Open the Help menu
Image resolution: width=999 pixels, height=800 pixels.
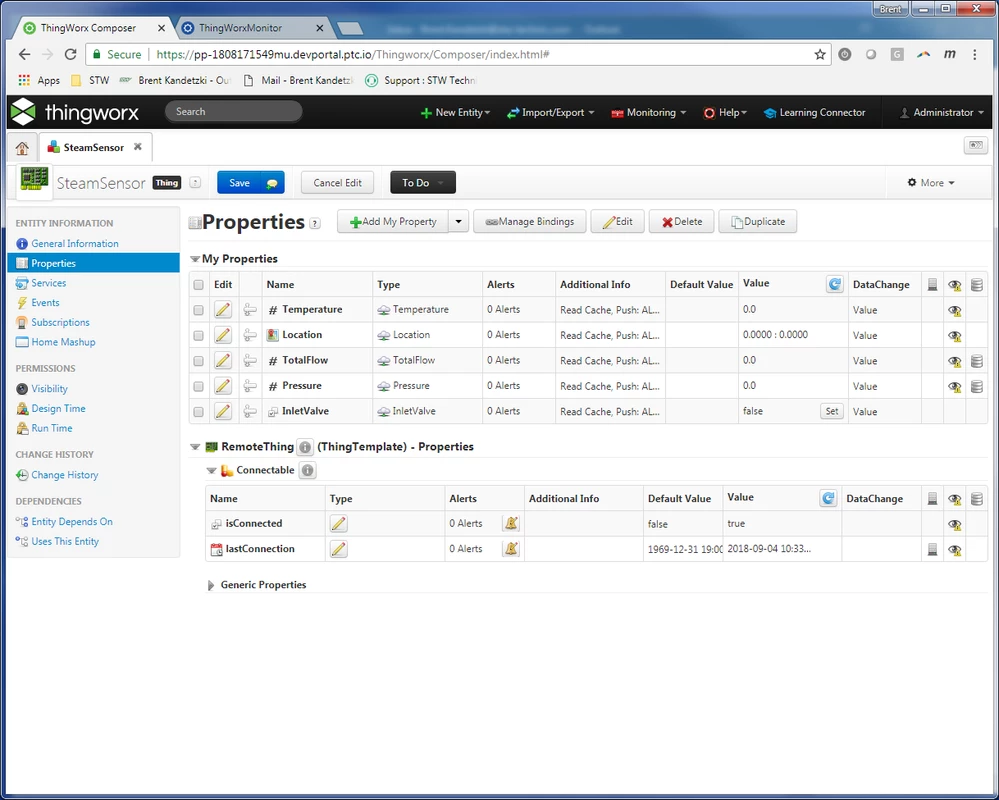click(725, 112)
